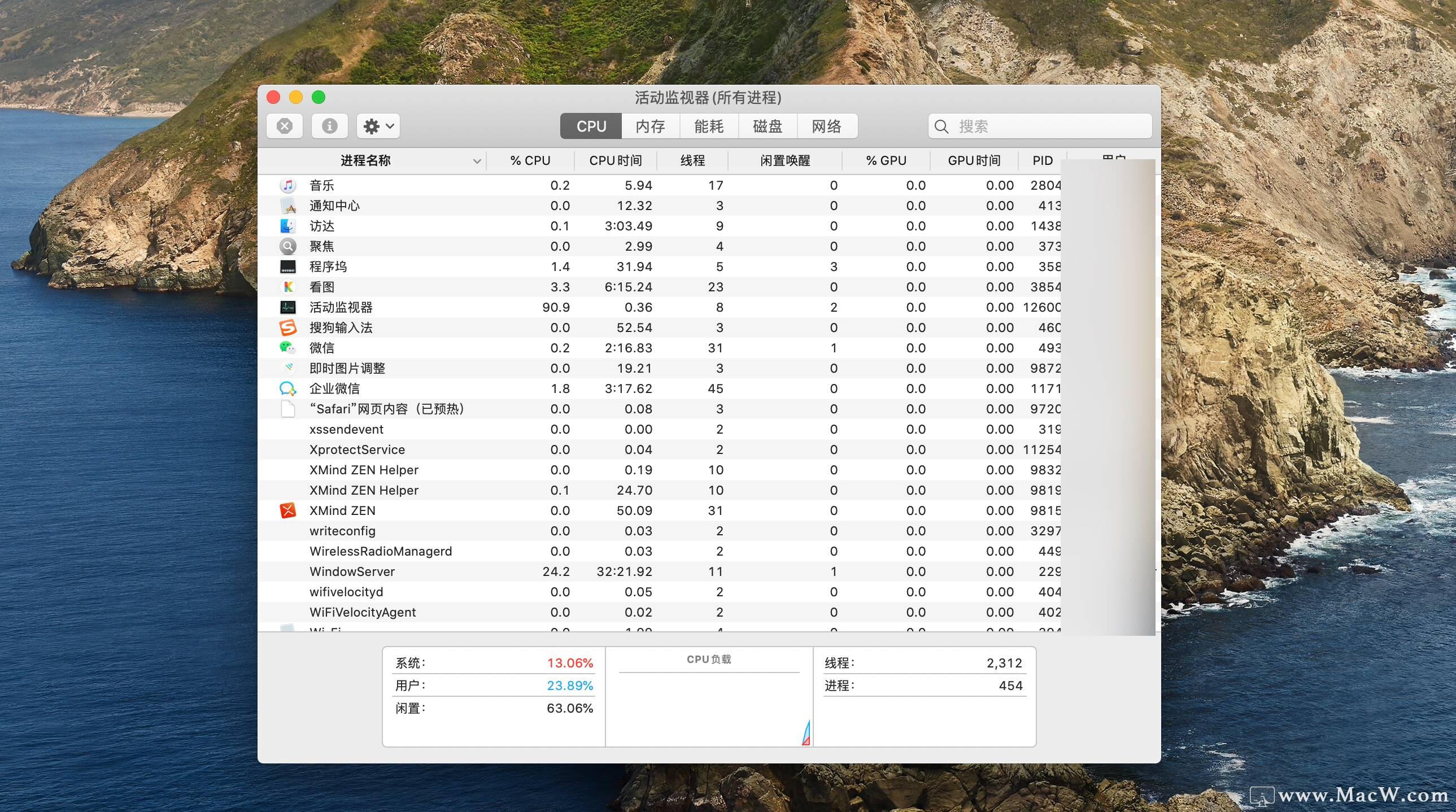Select the XMind ZEN app icon
Screen dimensions: 1456x812
[x=287, y=511]
